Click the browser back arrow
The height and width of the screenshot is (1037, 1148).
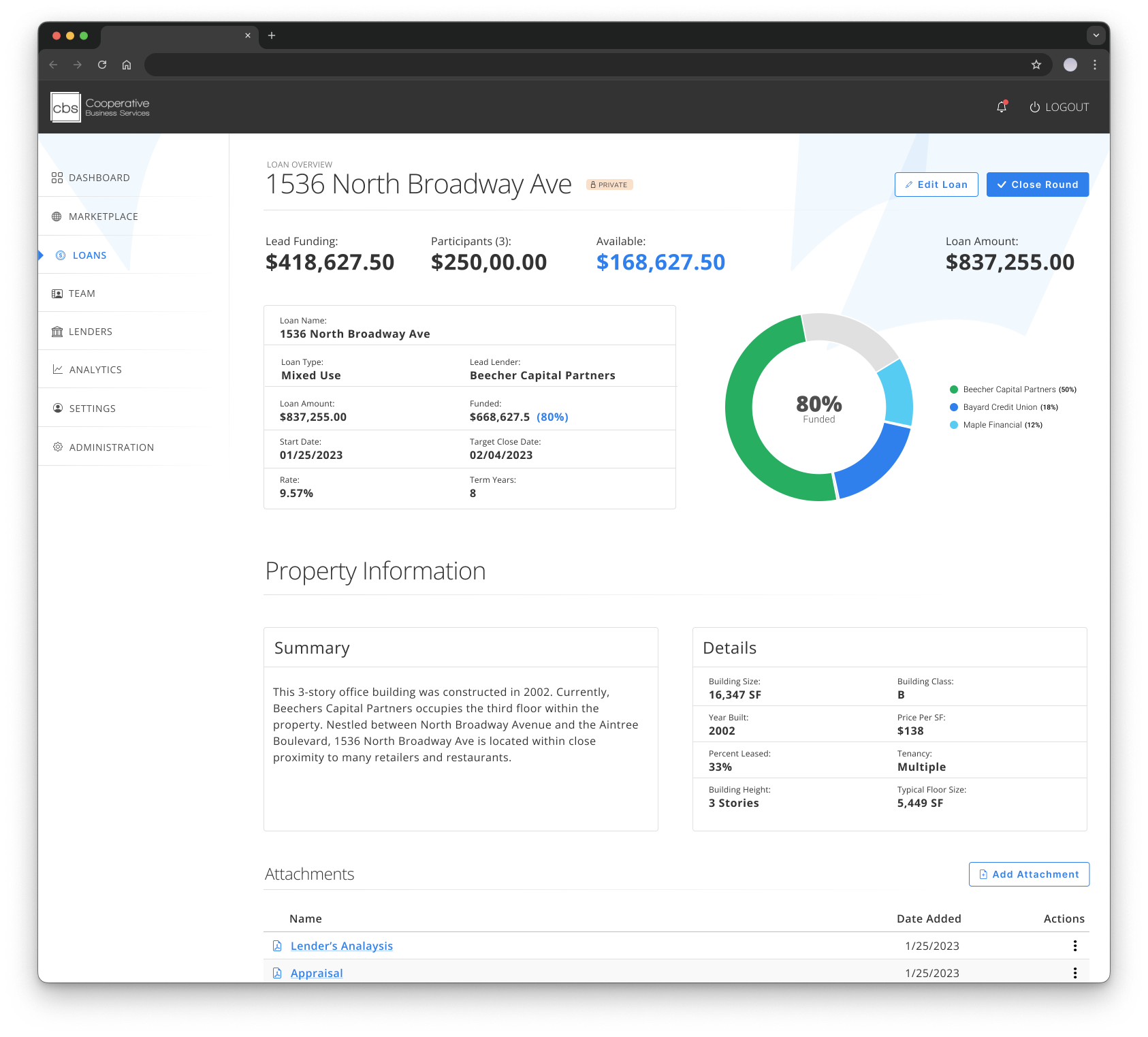coord(53,65)
